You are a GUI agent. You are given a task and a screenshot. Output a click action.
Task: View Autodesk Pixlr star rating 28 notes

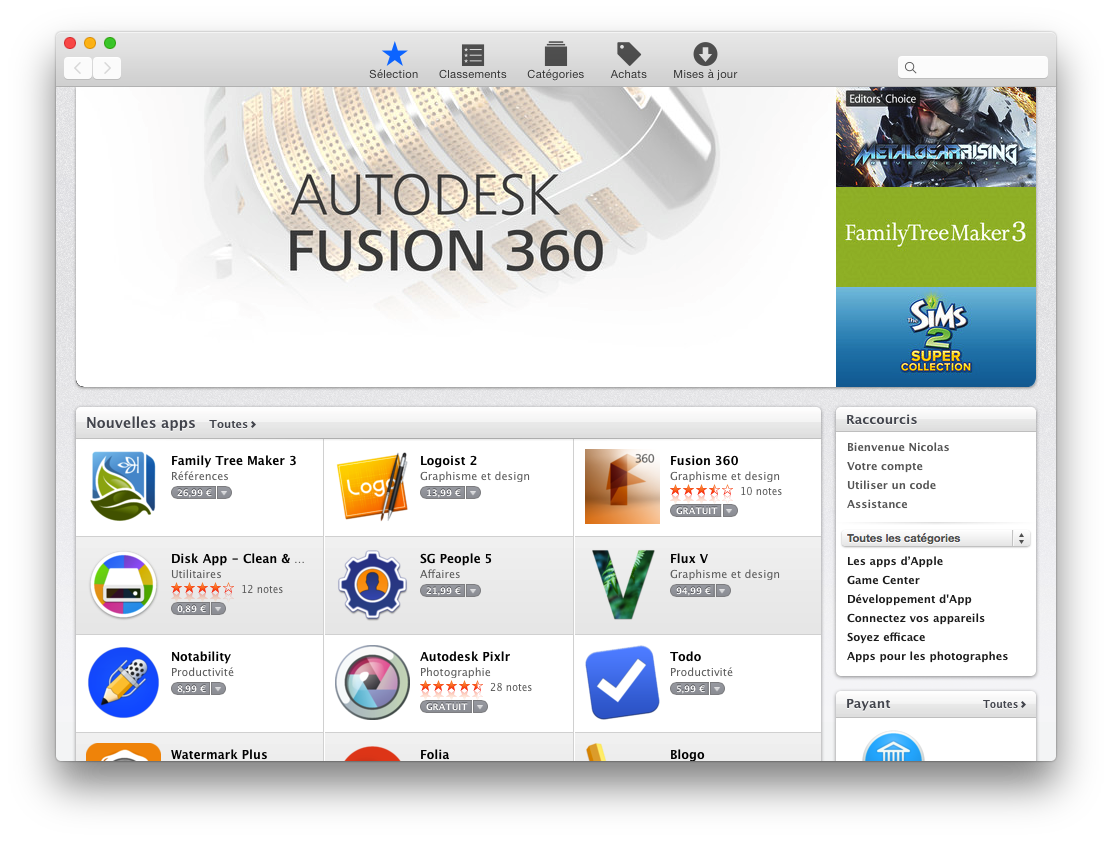tap(476, 687)
